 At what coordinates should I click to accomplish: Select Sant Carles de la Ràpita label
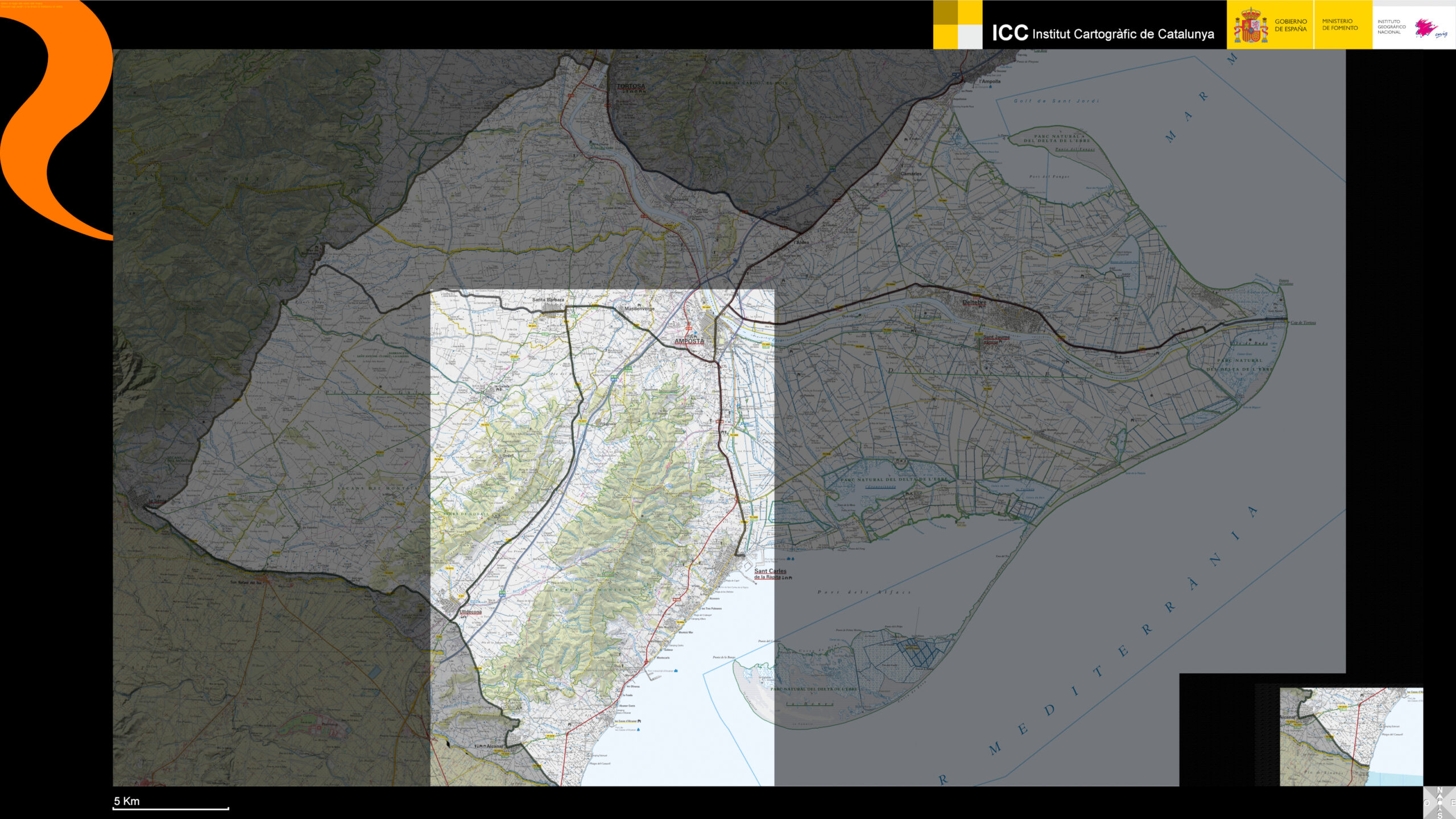(x=770, y=573)
